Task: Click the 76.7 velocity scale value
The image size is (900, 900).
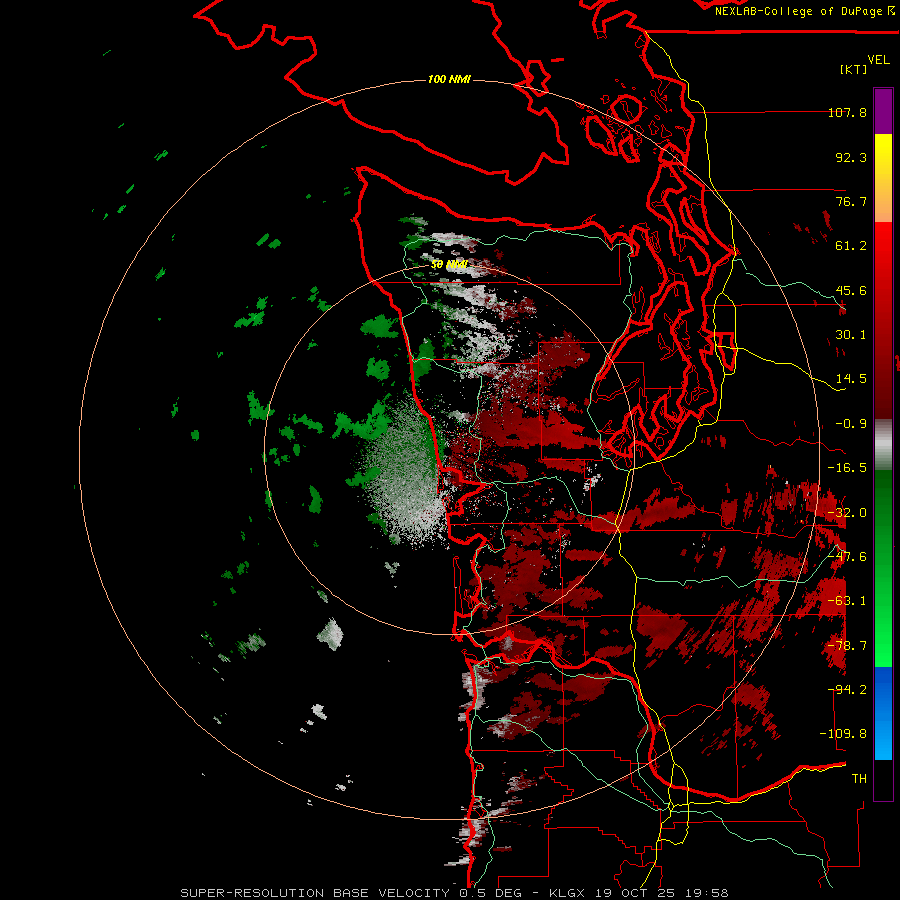Action: pos(851,201)
